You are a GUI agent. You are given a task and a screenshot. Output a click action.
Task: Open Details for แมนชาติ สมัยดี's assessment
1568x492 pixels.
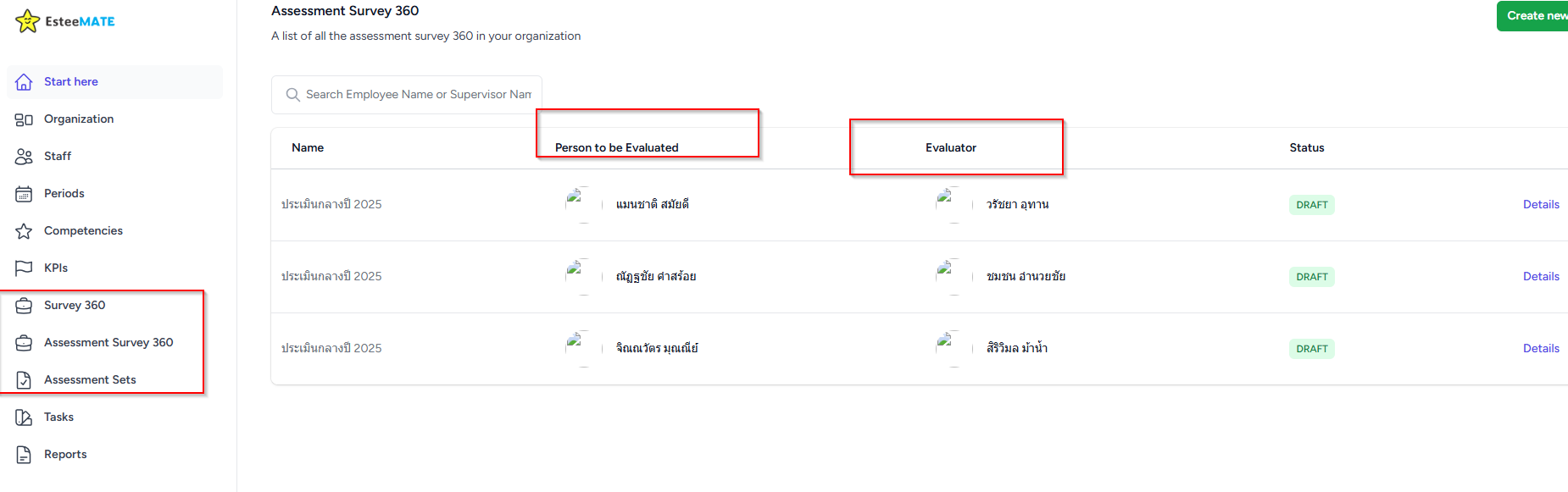pos(1541,204)
